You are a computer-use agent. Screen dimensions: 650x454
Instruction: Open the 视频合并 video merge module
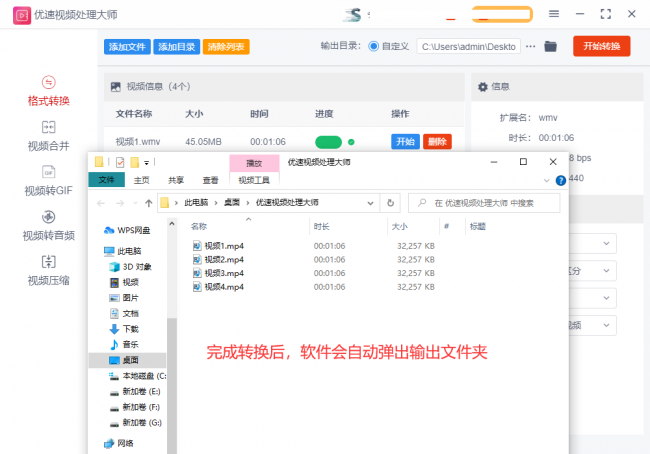coord(49,136)
